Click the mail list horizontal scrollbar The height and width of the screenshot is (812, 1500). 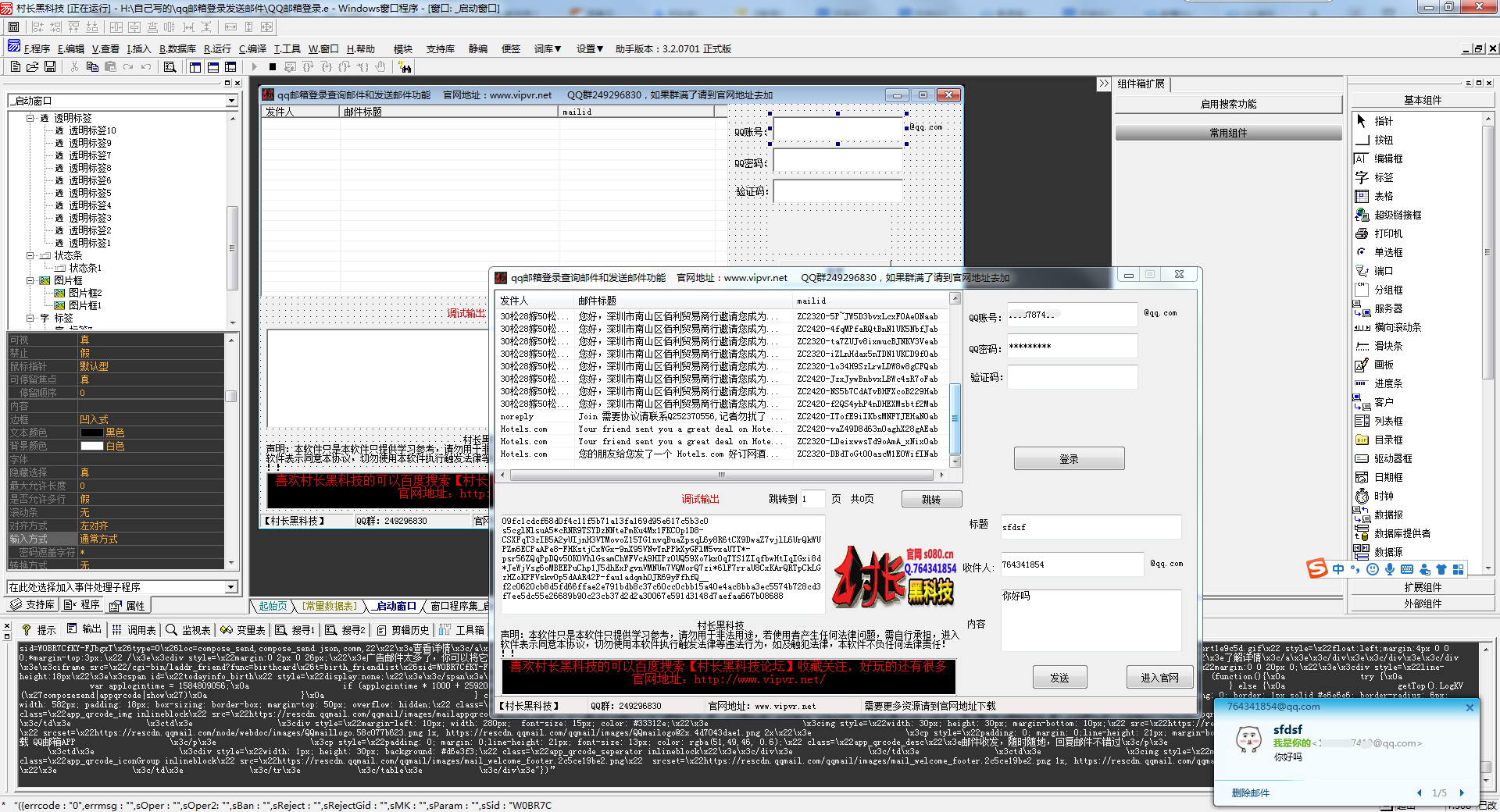(722, 475)
